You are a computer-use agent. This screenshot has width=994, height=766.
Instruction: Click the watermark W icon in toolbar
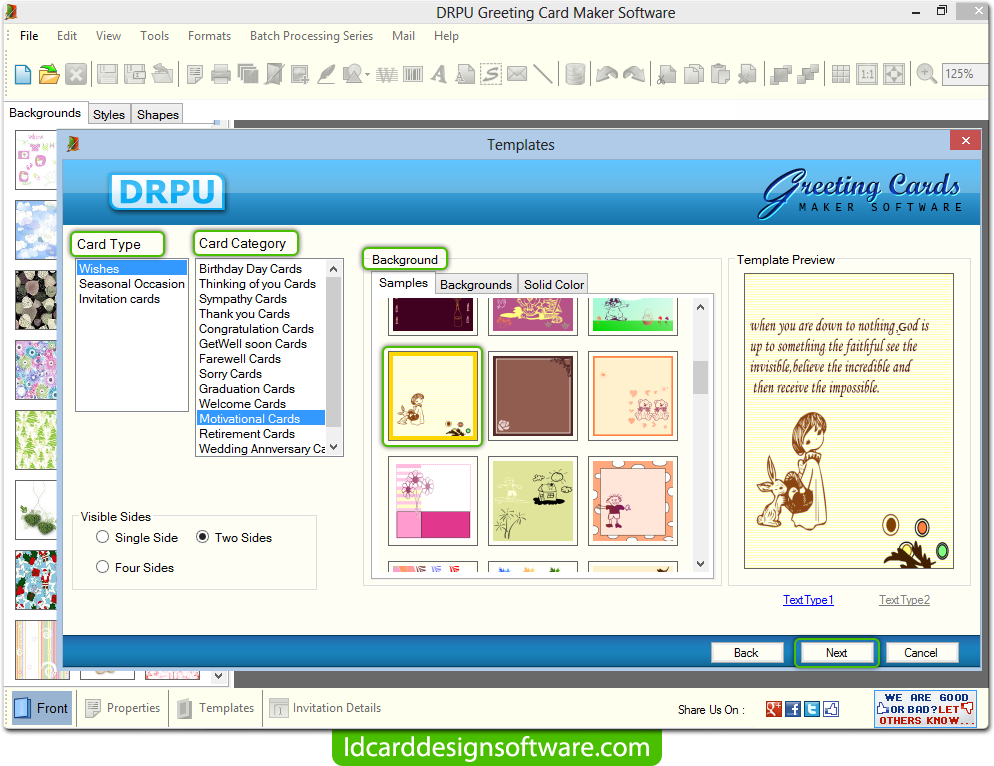pos(387,75)
